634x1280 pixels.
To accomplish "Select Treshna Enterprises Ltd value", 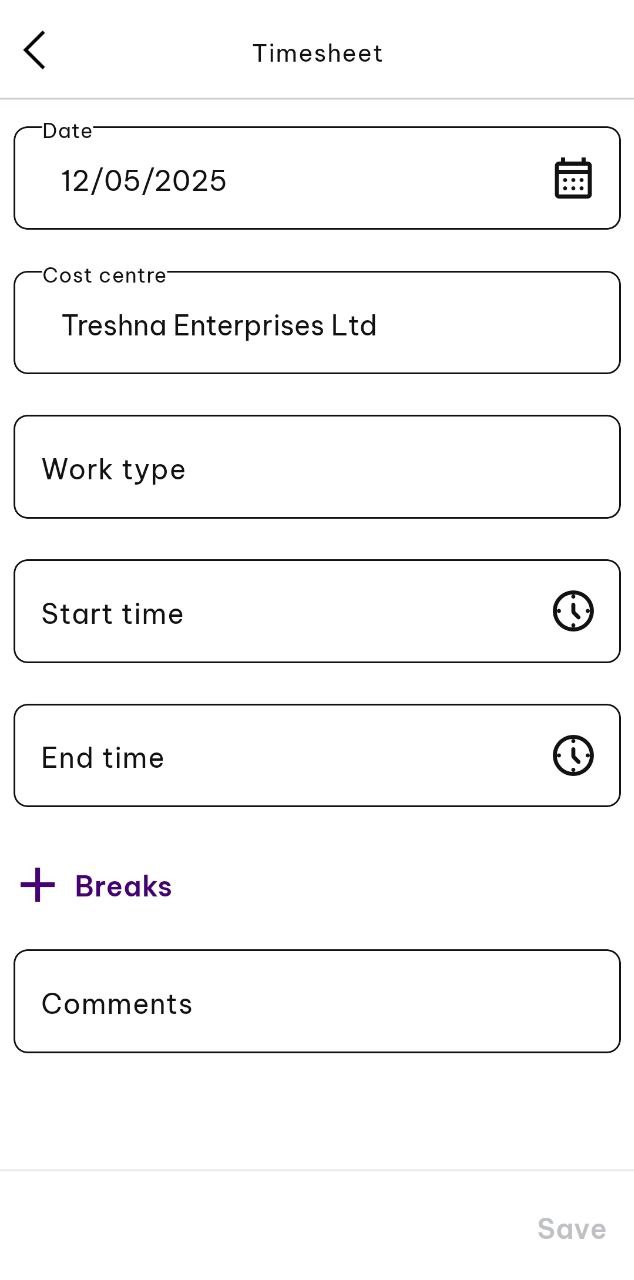I will (219, 326).
